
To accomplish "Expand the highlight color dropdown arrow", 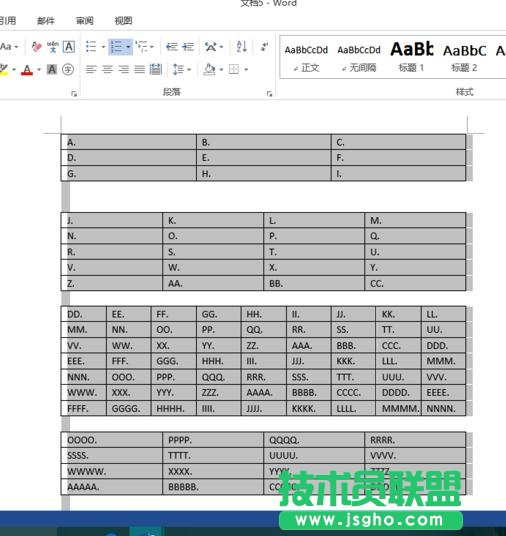I will 14,70.
